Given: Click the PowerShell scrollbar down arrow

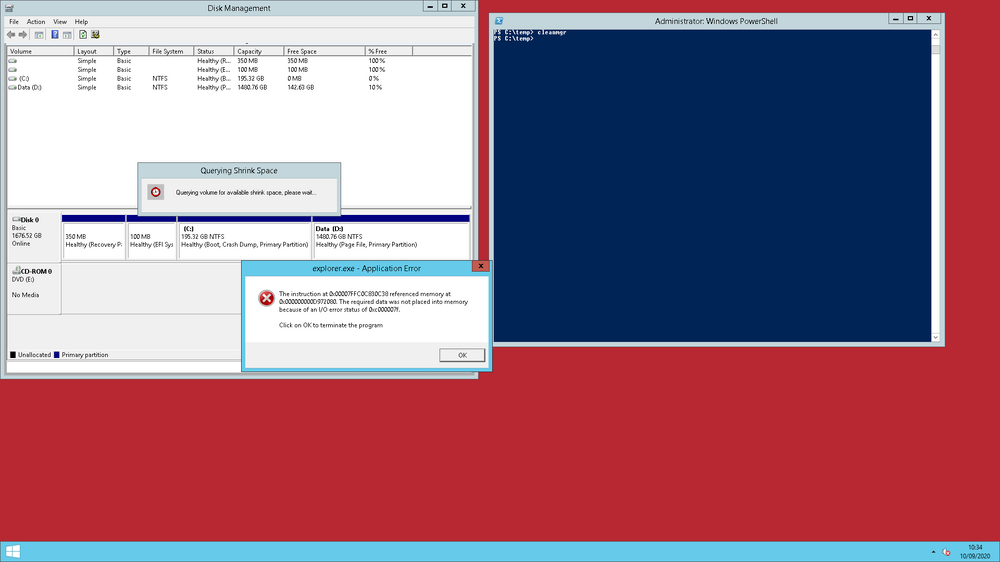Looking at the screenshot, I should (936, 337).
